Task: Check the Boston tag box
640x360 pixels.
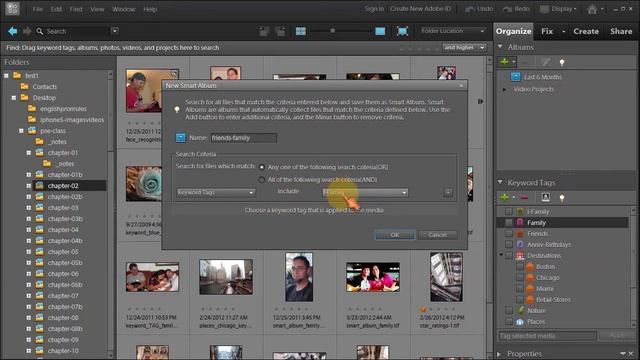Action: point(520,267)
